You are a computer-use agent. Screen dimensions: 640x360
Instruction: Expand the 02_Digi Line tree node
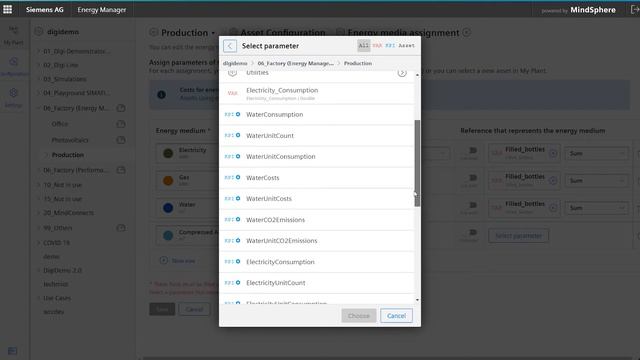pyautogui.click(x=39, y=65)
